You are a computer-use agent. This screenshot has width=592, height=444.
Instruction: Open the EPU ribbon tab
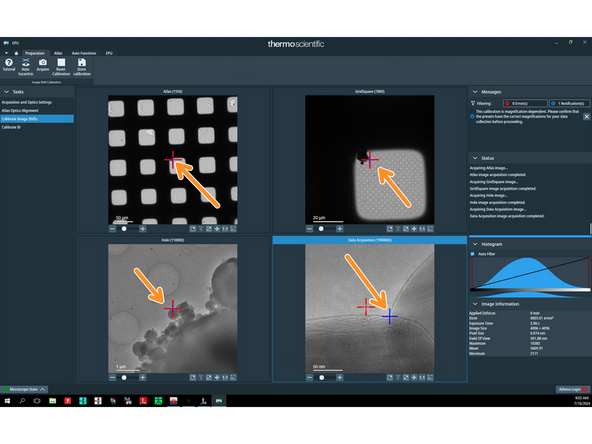pos(109,53)
